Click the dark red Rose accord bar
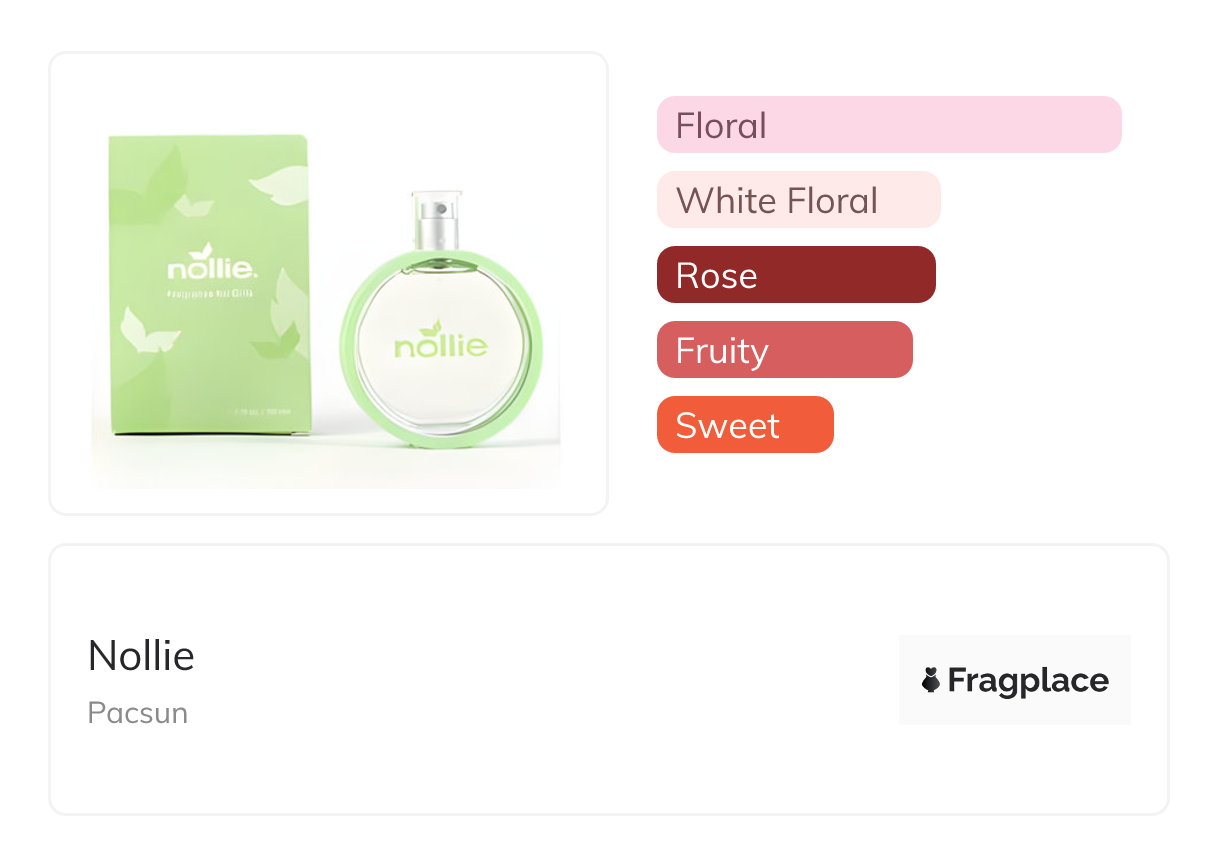The image size is (1218, 864). click(795, 275)
